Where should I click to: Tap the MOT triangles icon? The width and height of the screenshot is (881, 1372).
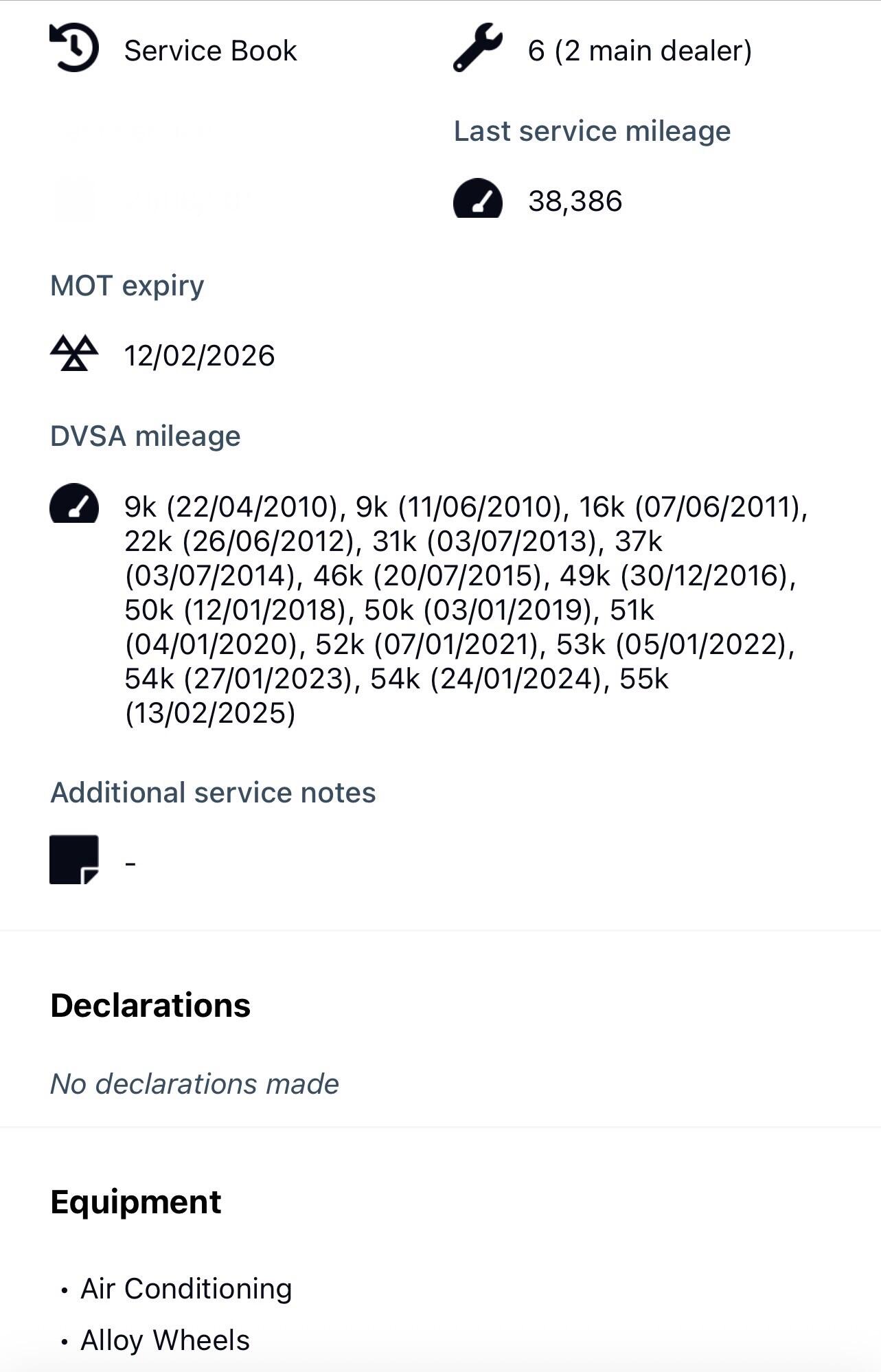(x=74, y=354)
